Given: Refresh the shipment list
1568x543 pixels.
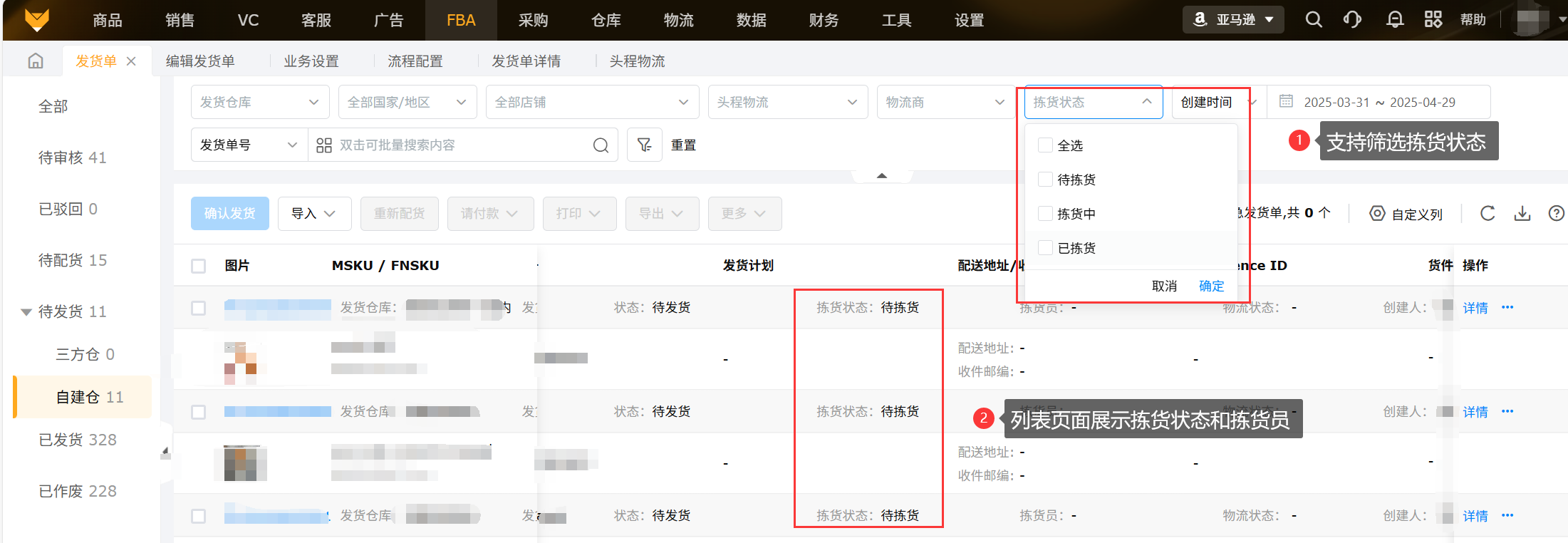Looking at the screenshot, I should coord(1487,214).
